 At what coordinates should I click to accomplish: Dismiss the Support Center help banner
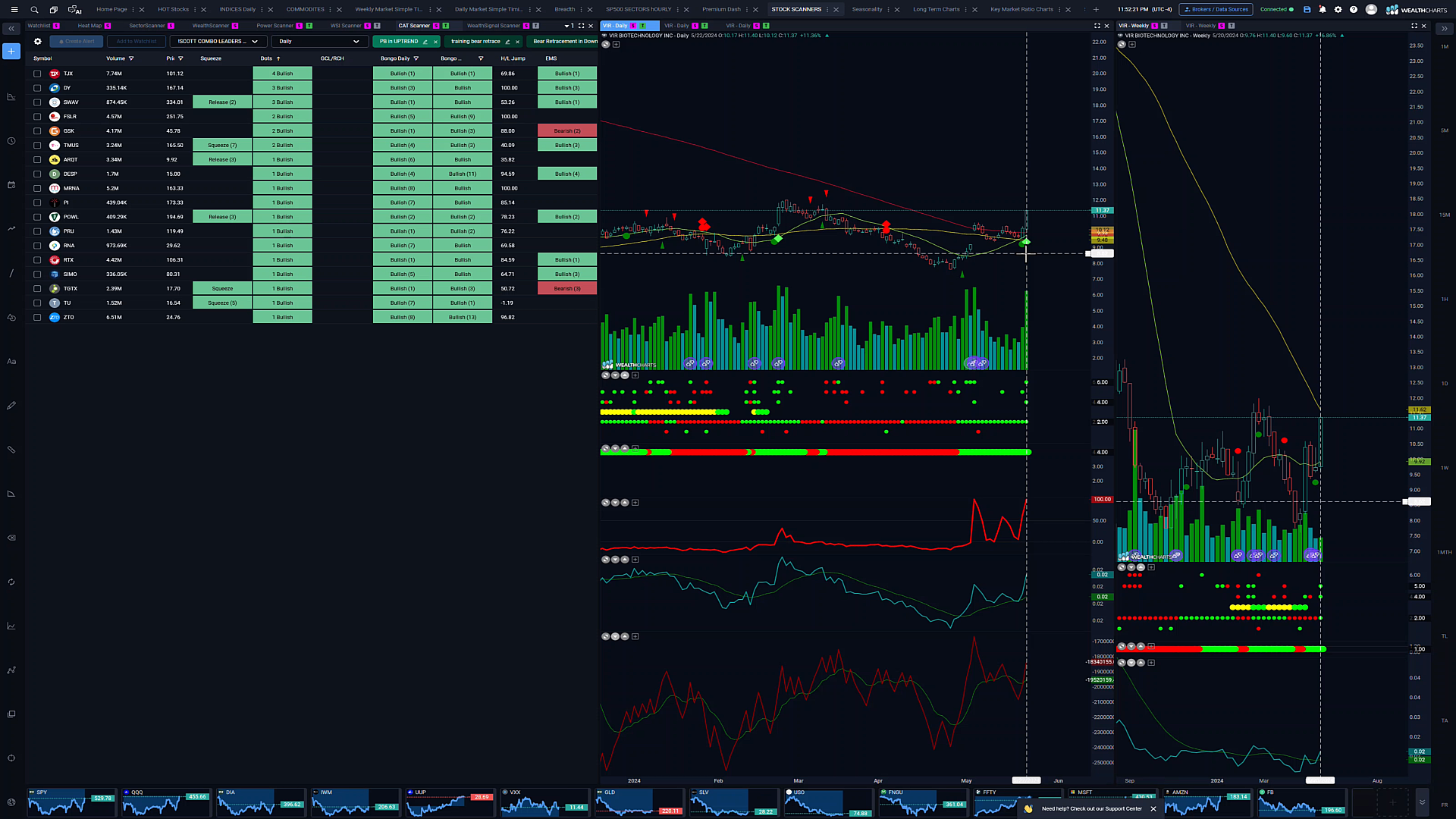tap(1153, 808)
